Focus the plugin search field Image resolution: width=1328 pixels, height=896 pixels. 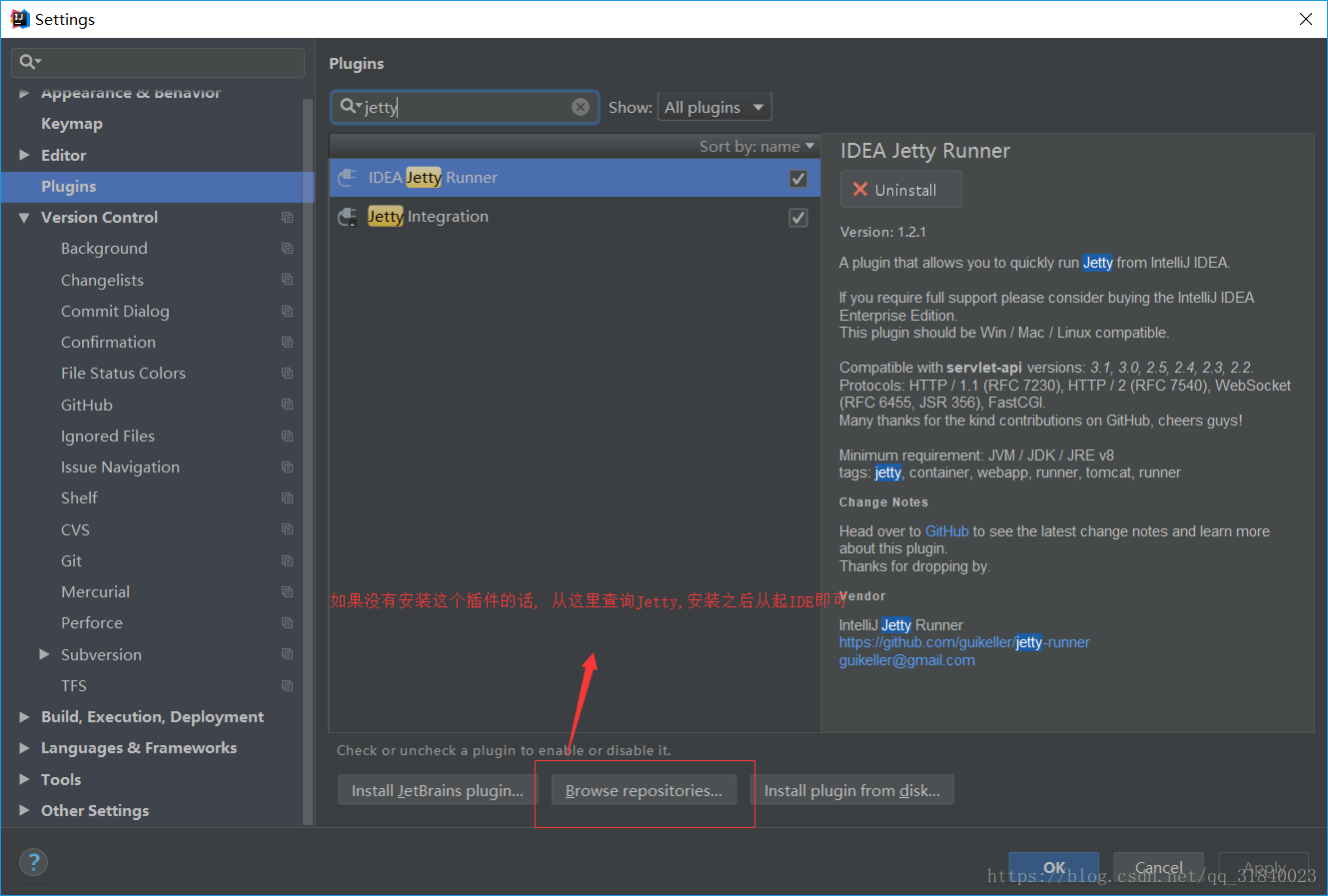[465, 107]
